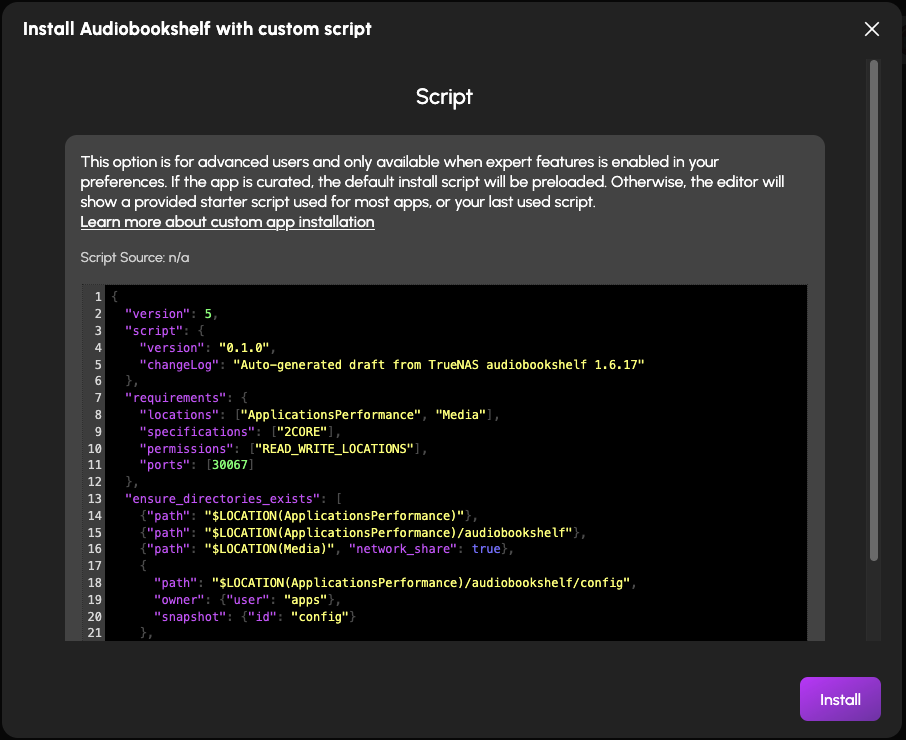Open Learn more about custom app installation link
This screenshot has width=906, height=740.
point(227,222)
